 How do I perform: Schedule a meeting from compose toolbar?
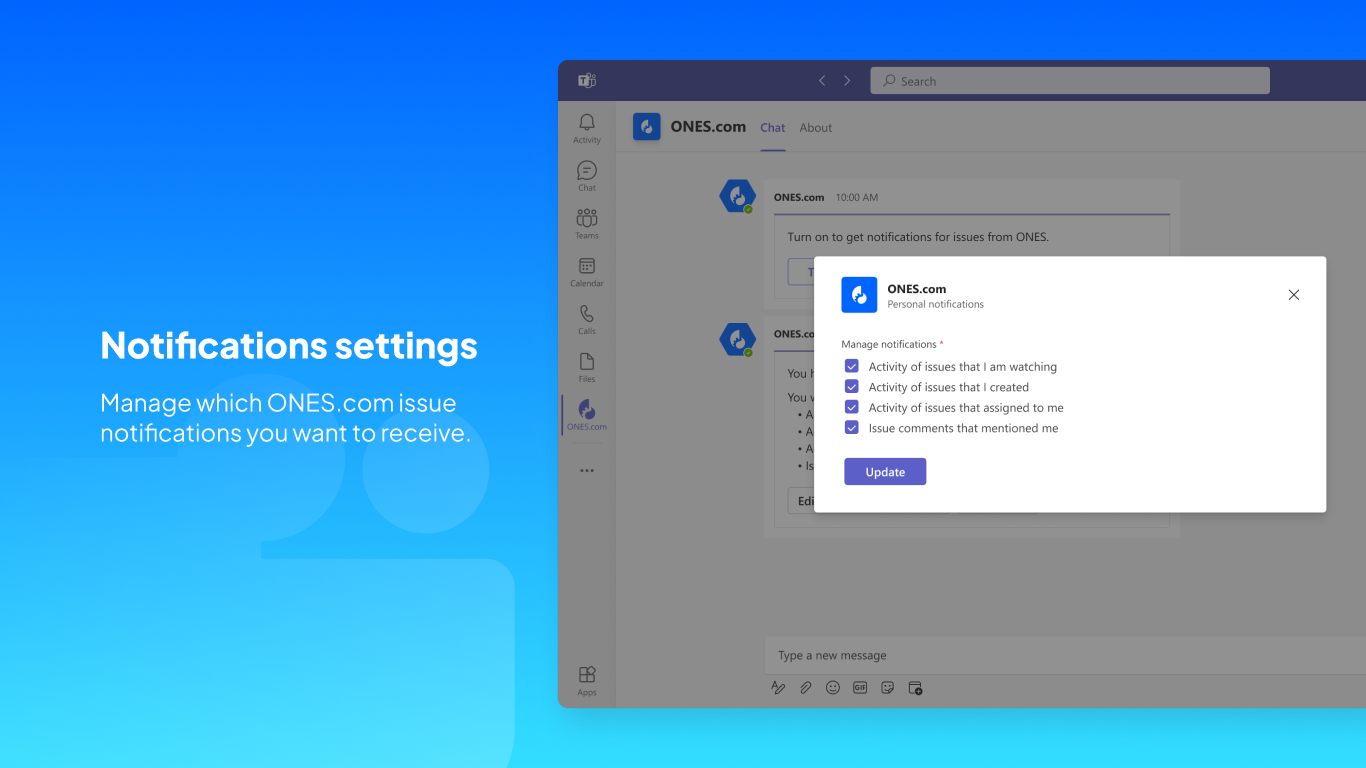point(915,688)
